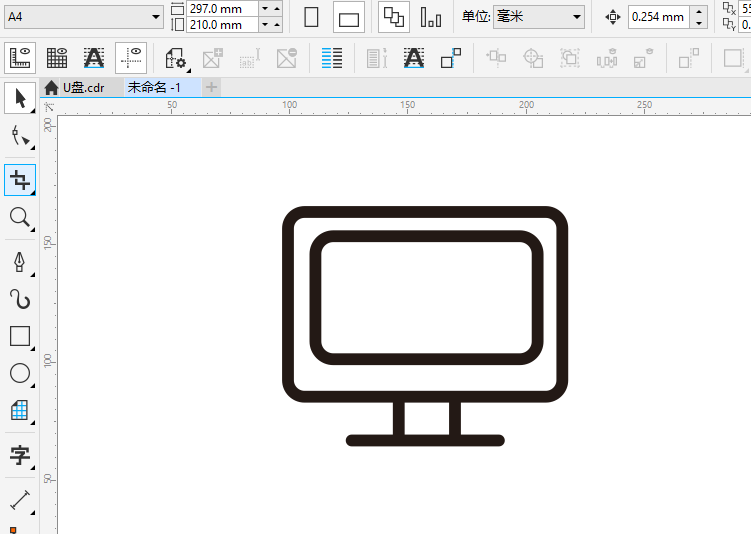Screen dimensions: 751x534
Task: Select the Pick (arrow) tool
Action: click(19, 97)
